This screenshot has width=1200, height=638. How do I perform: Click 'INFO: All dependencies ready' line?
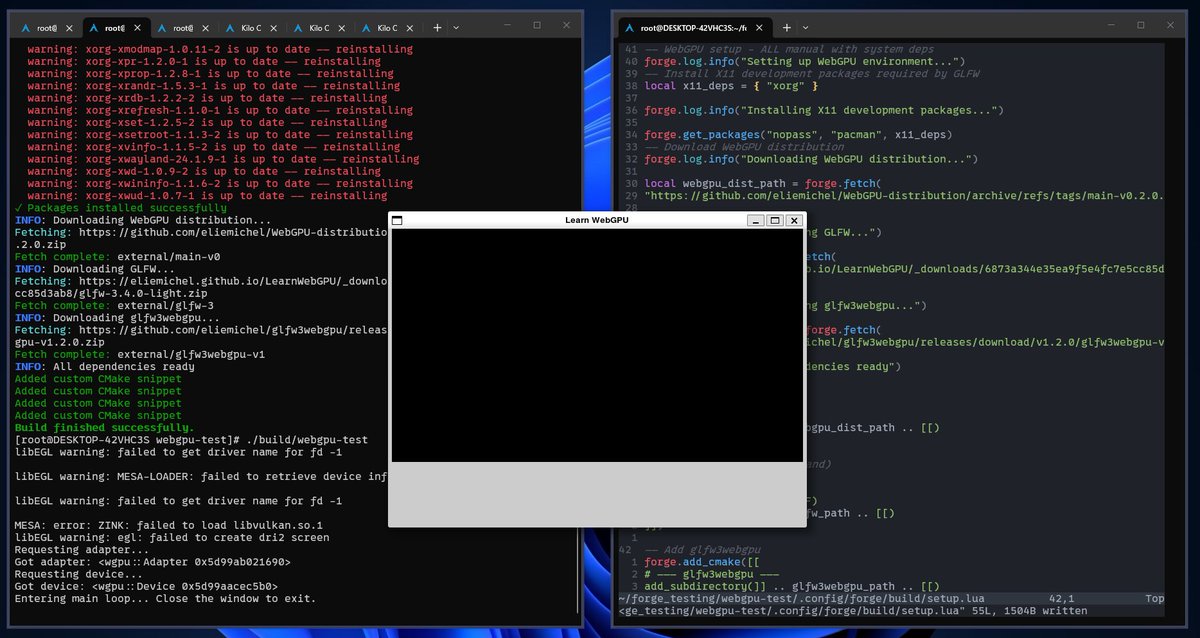point(105,367)
